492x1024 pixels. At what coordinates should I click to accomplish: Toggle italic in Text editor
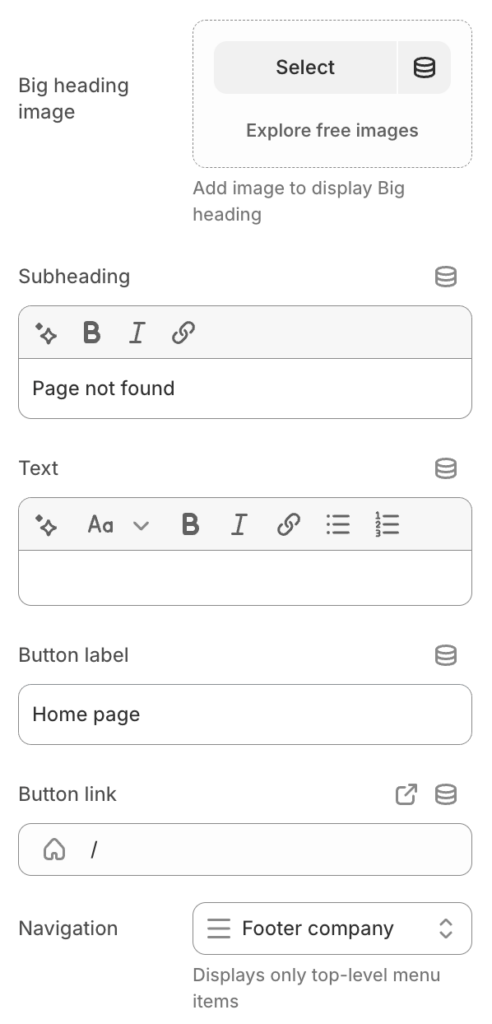239,524
